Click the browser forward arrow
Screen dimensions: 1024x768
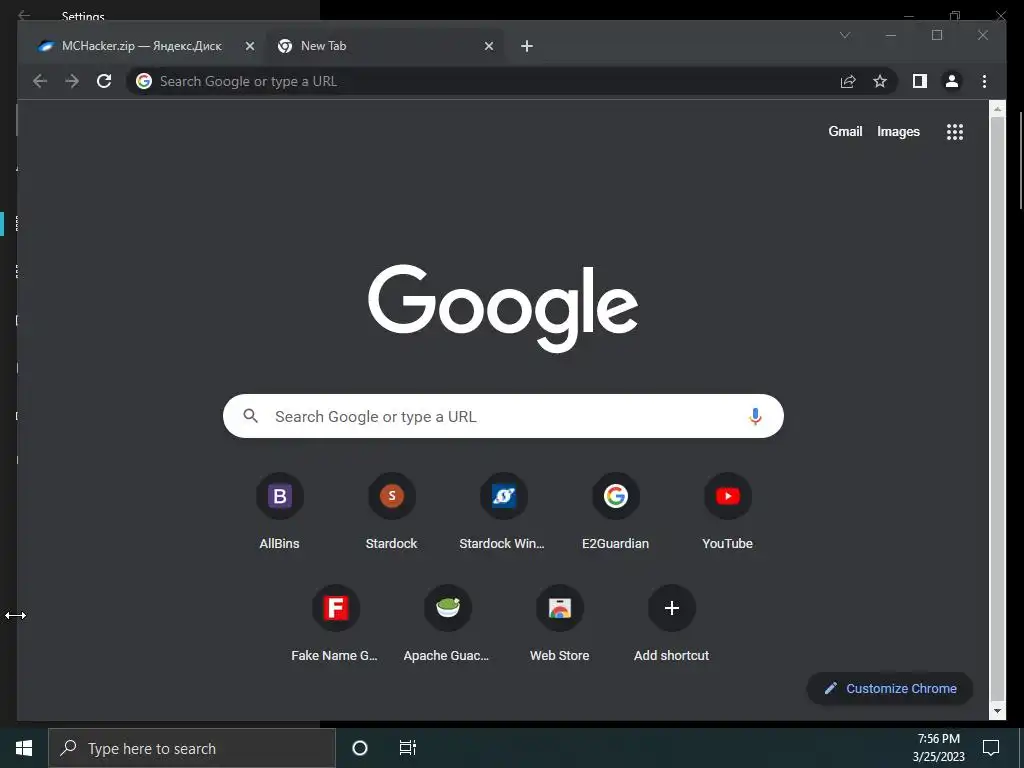click(72, 81)
